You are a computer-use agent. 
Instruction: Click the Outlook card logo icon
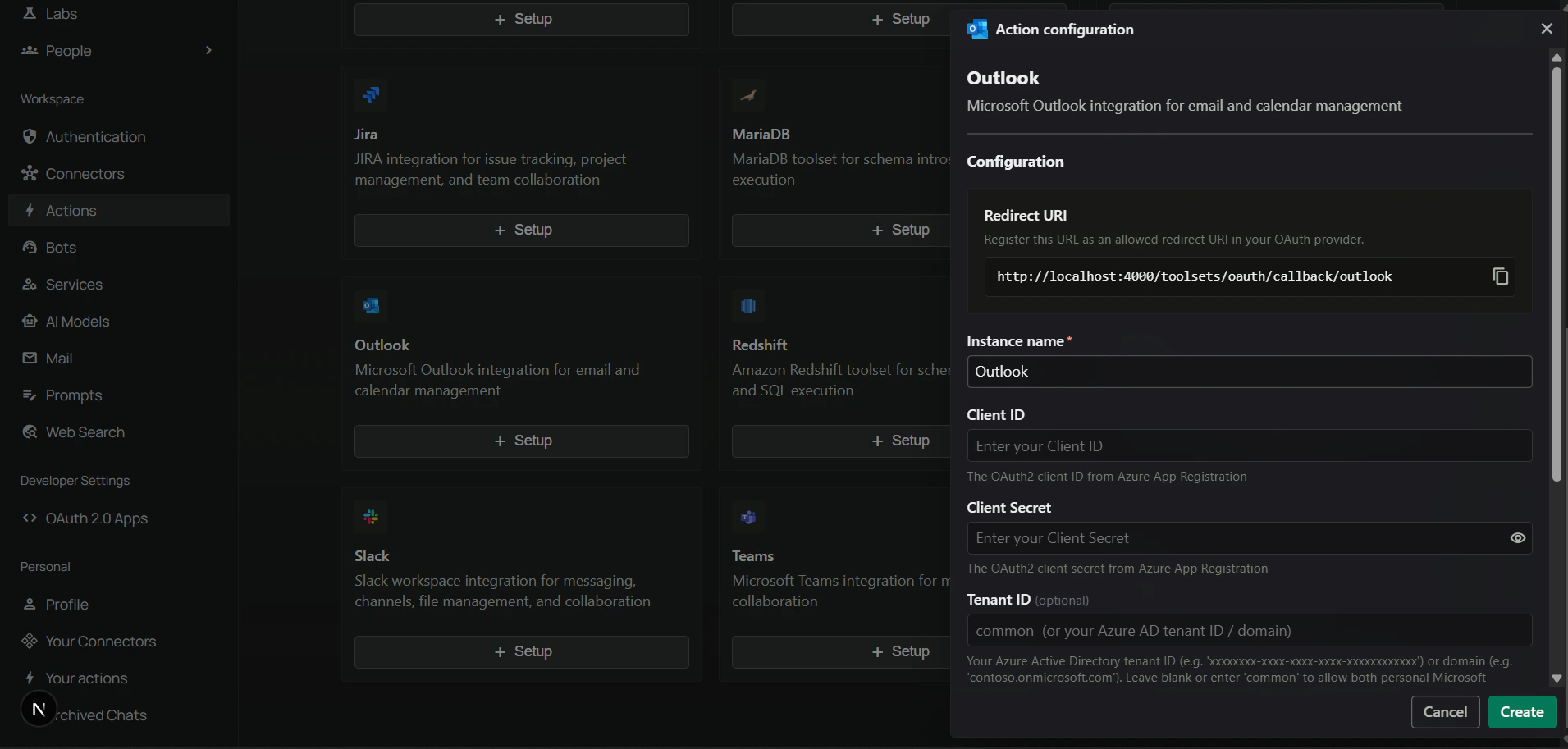point(371,306)
